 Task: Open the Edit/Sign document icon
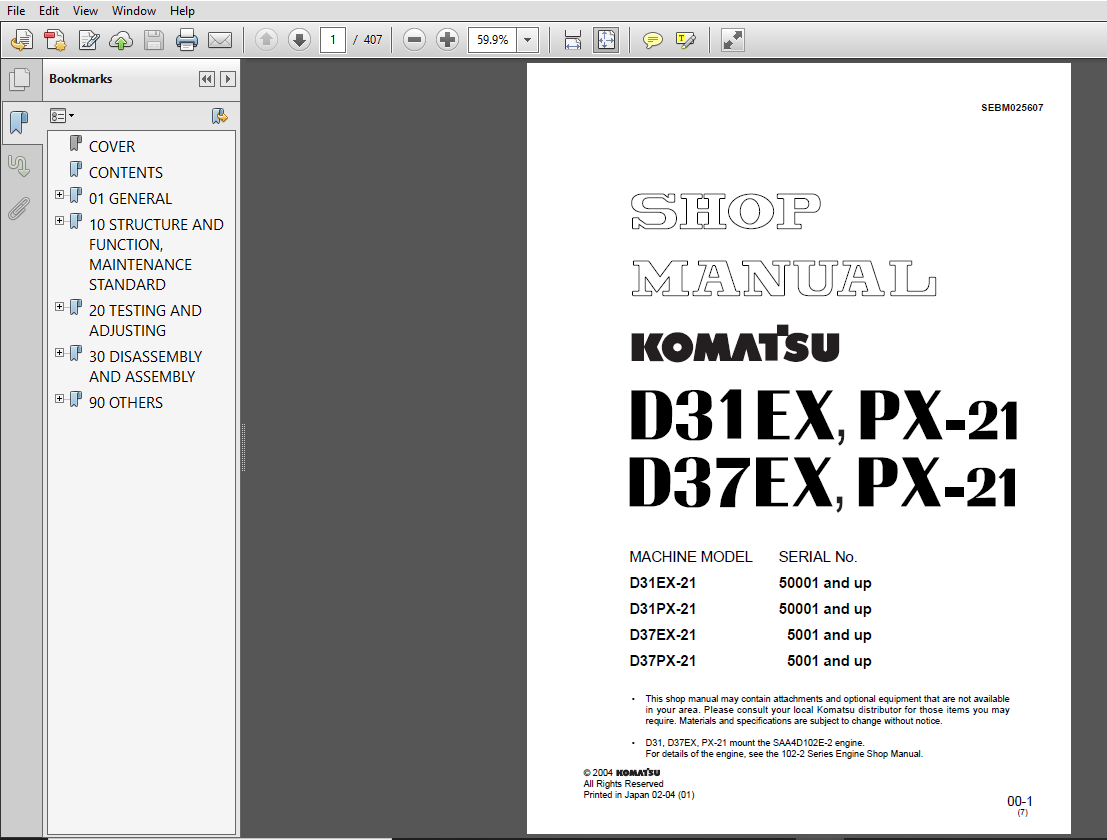(x=88, y=40)
